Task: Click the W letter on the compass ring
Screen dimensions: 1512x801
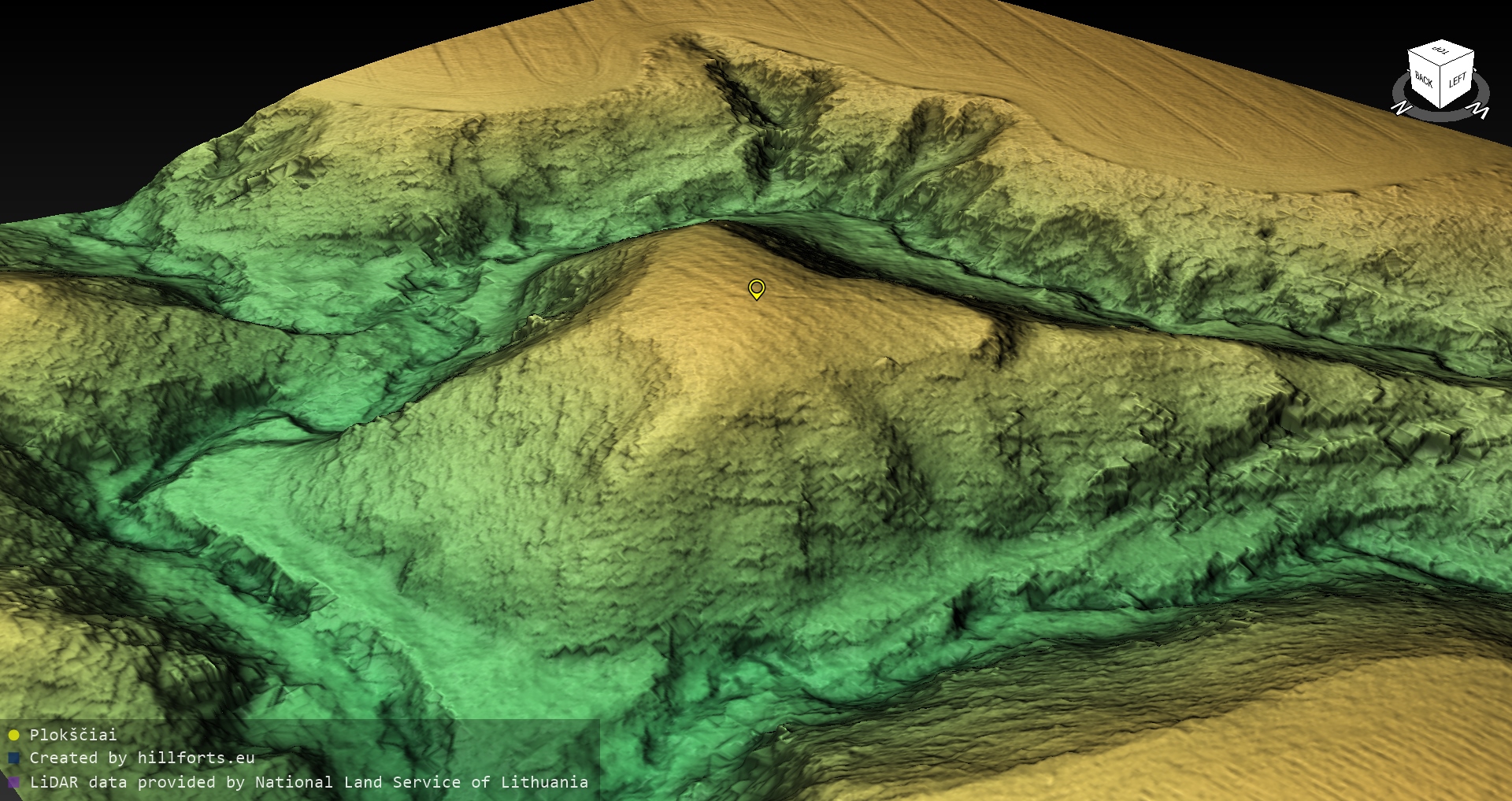Action: coord(1480,111)
